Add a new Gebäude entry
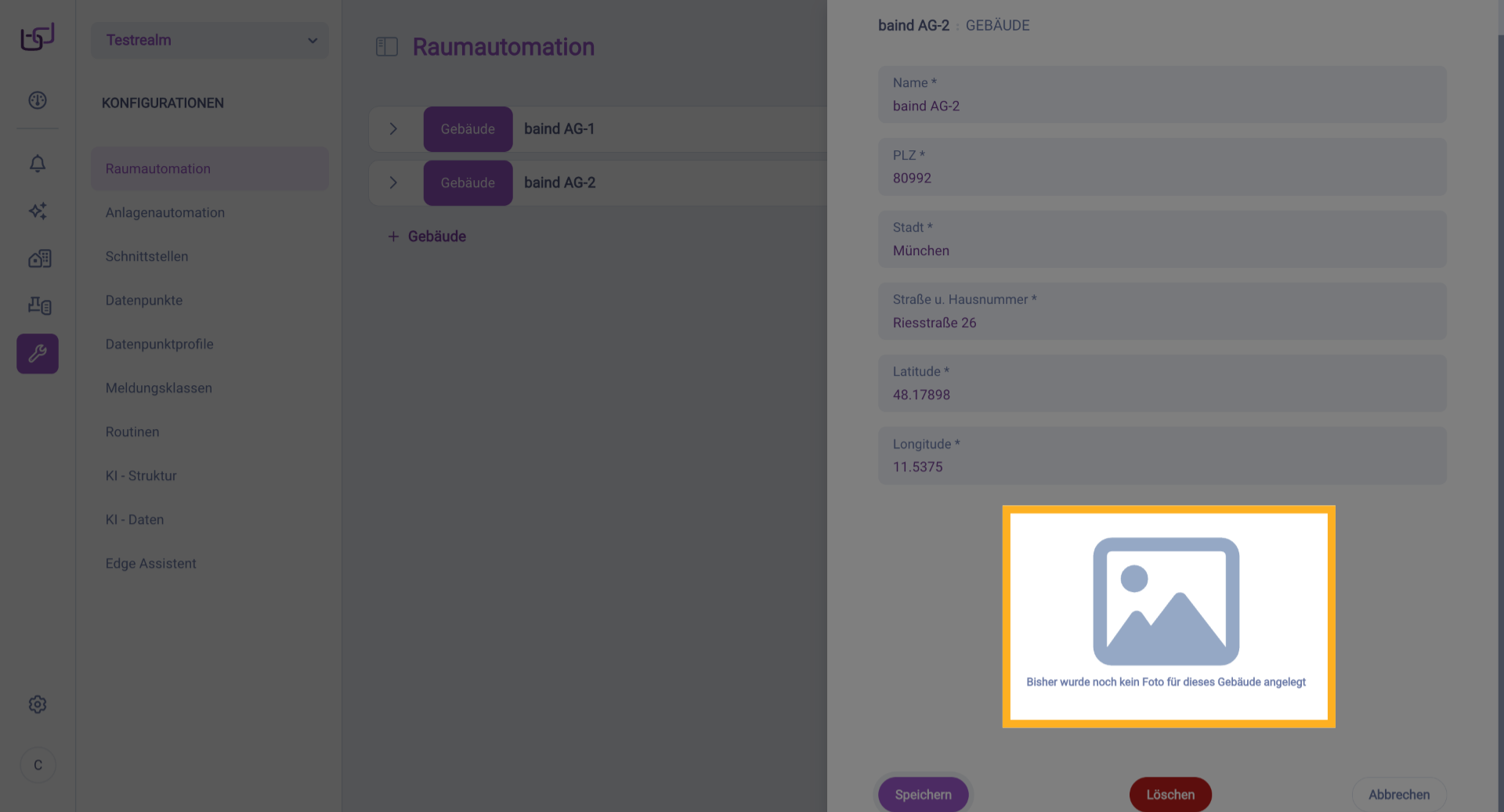The width and height of the screenshot is (1504, 812). pyautogui.click(x=428, y=236)
